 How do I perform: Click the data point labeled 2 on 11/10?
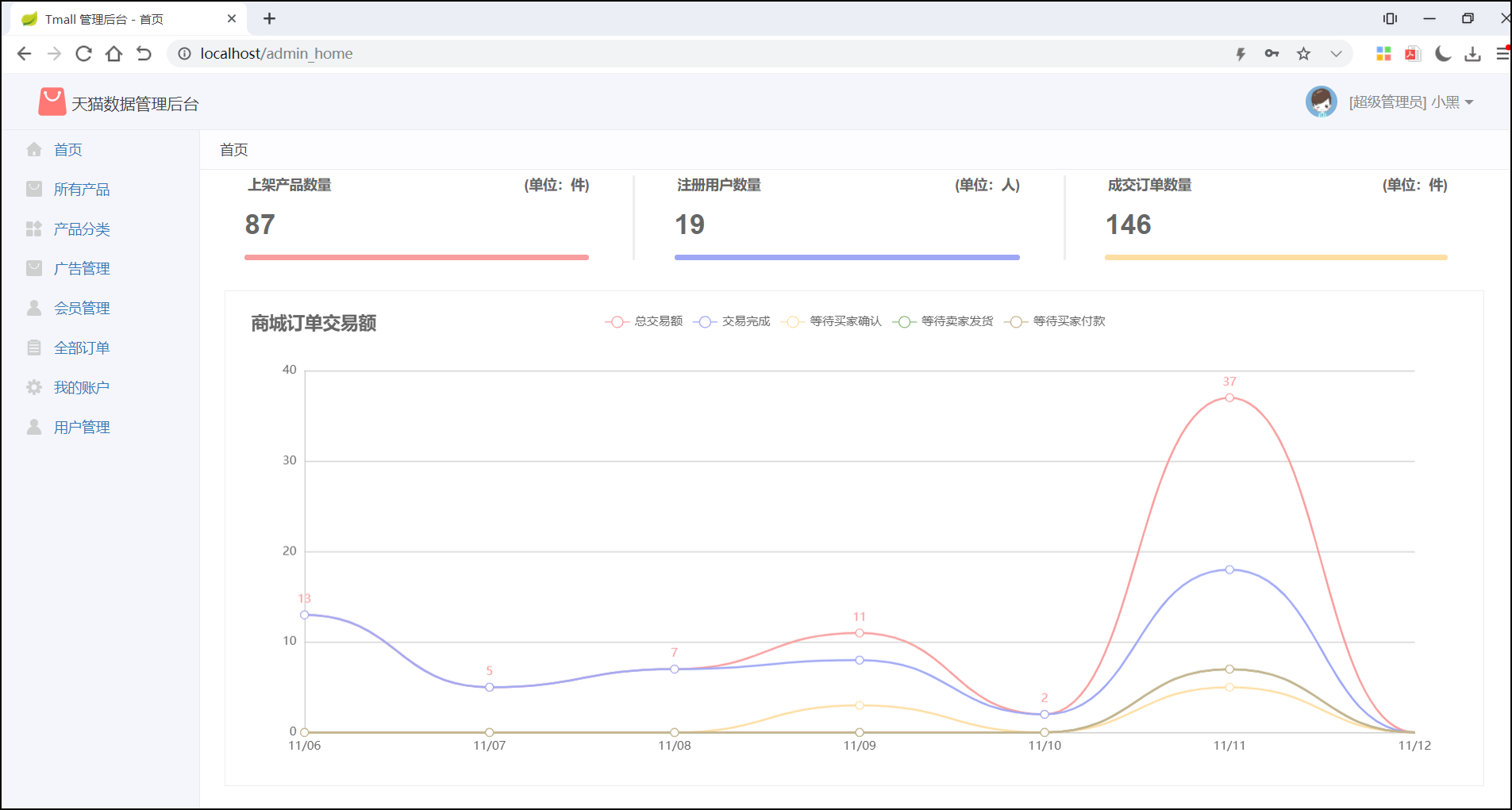pyautogui.click(x=1045, y=714)
